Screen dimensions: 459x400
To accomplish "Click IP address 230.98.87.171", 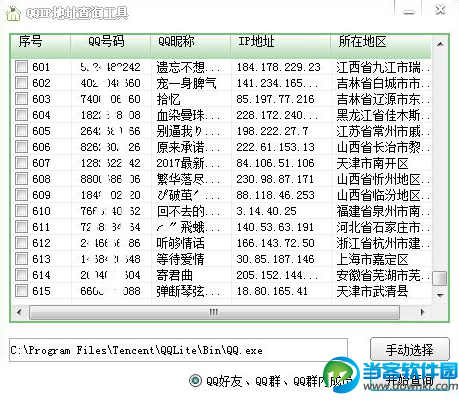I will [275, 179].
